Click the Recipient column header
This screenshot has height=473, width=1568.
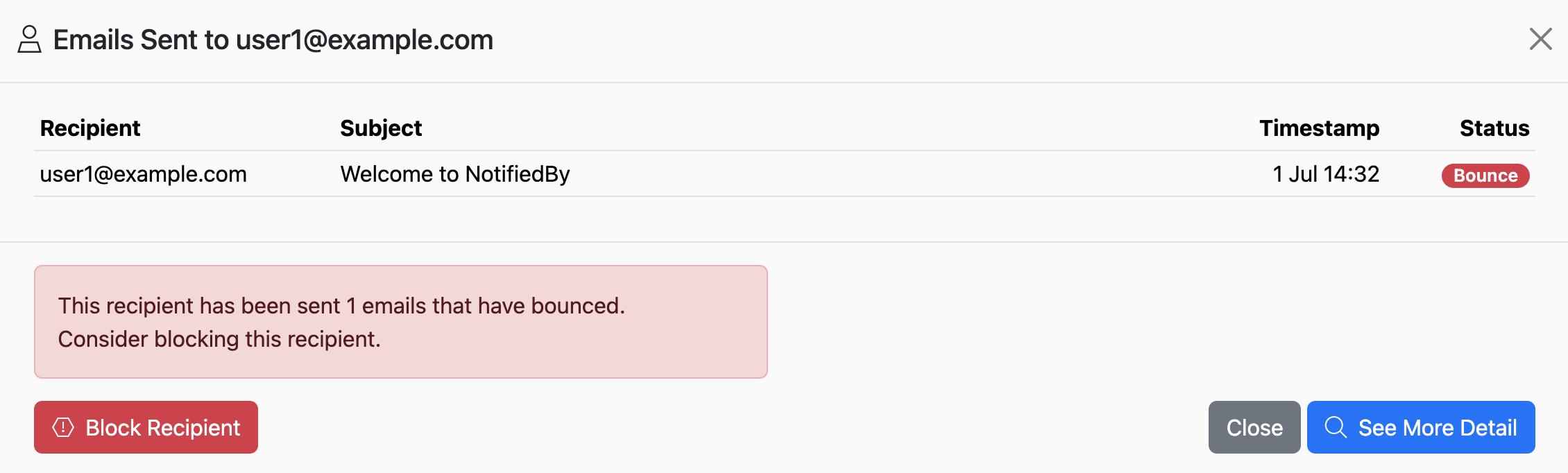[x=90, y=128]
